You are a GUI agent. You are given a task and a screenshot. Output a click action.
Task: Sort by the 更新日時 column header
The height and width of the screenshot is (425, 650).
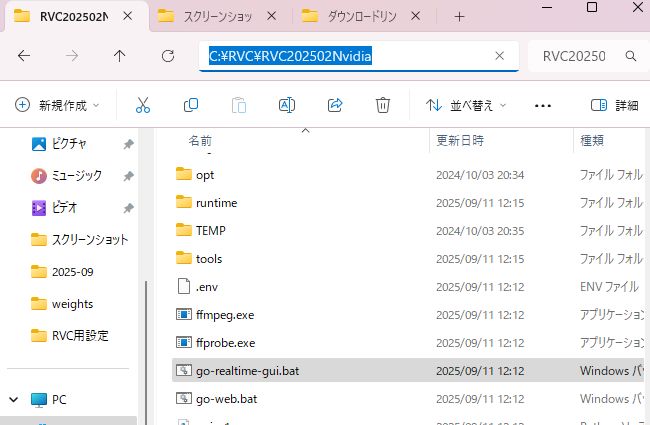460,141
